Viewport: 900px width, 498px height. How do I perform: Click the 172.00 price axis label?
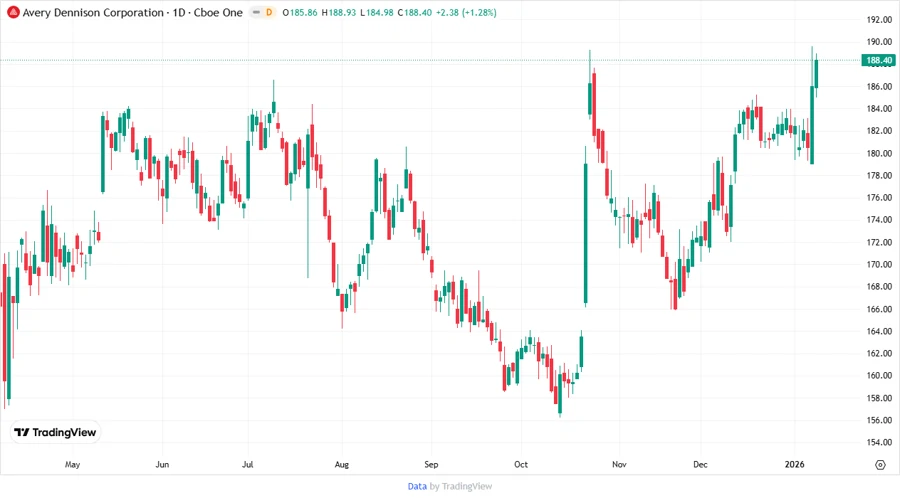tap(879, 242)
